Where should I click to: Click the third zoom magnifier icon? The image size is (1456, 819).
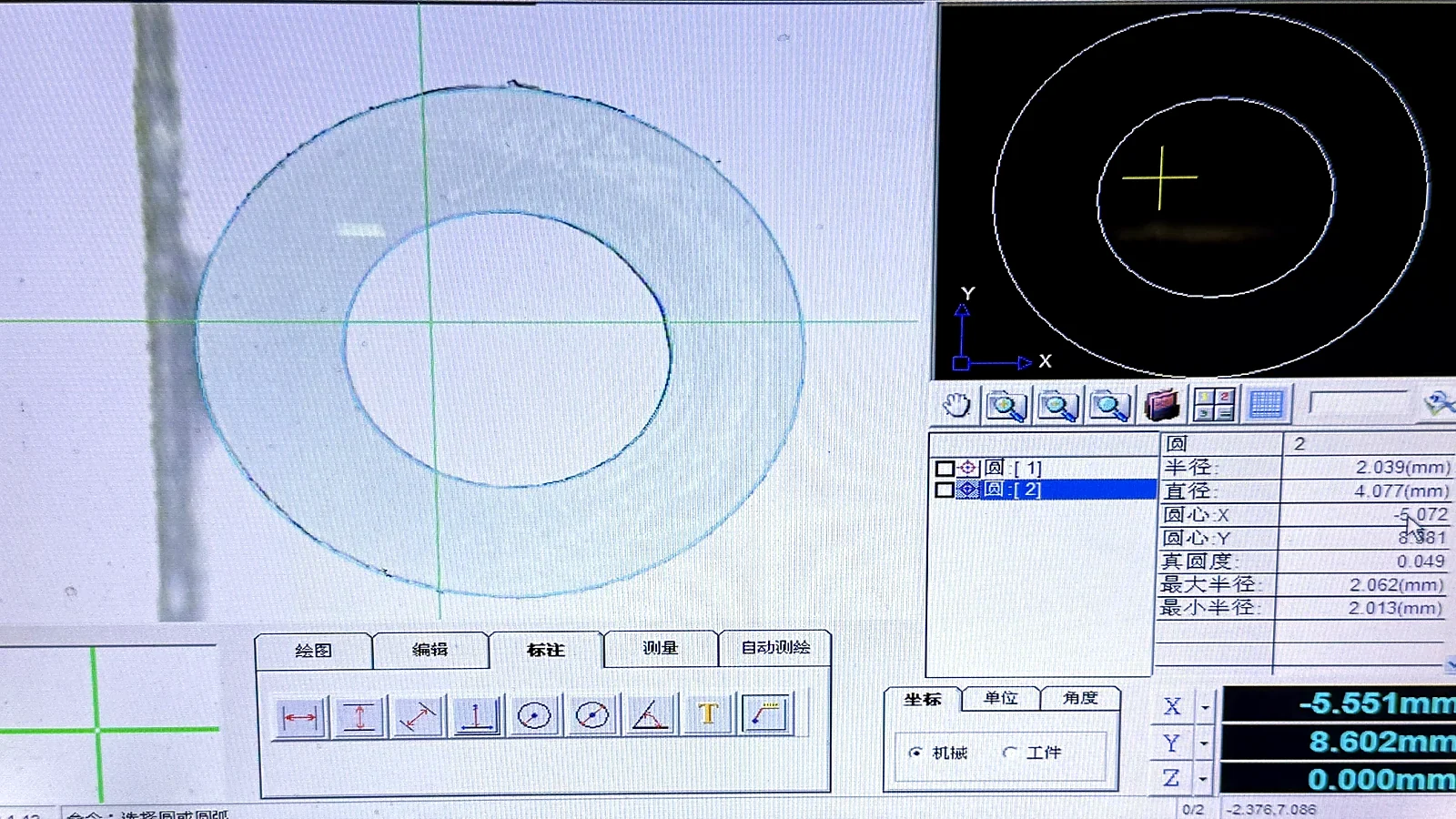click(x=1109, y=406)
